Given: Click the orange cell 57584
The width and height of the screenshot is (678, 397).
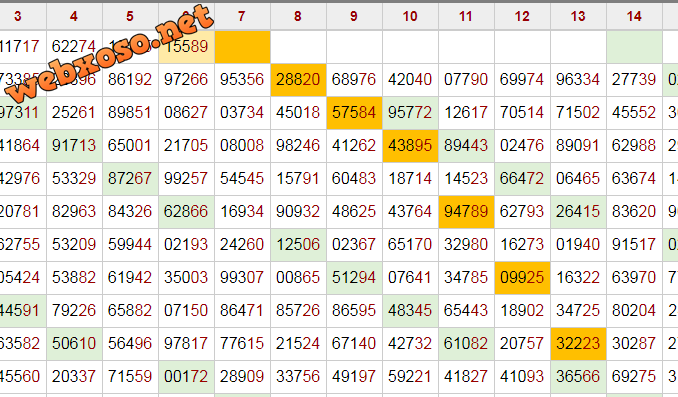Looking at the screenshot, I should coord(354,112).
